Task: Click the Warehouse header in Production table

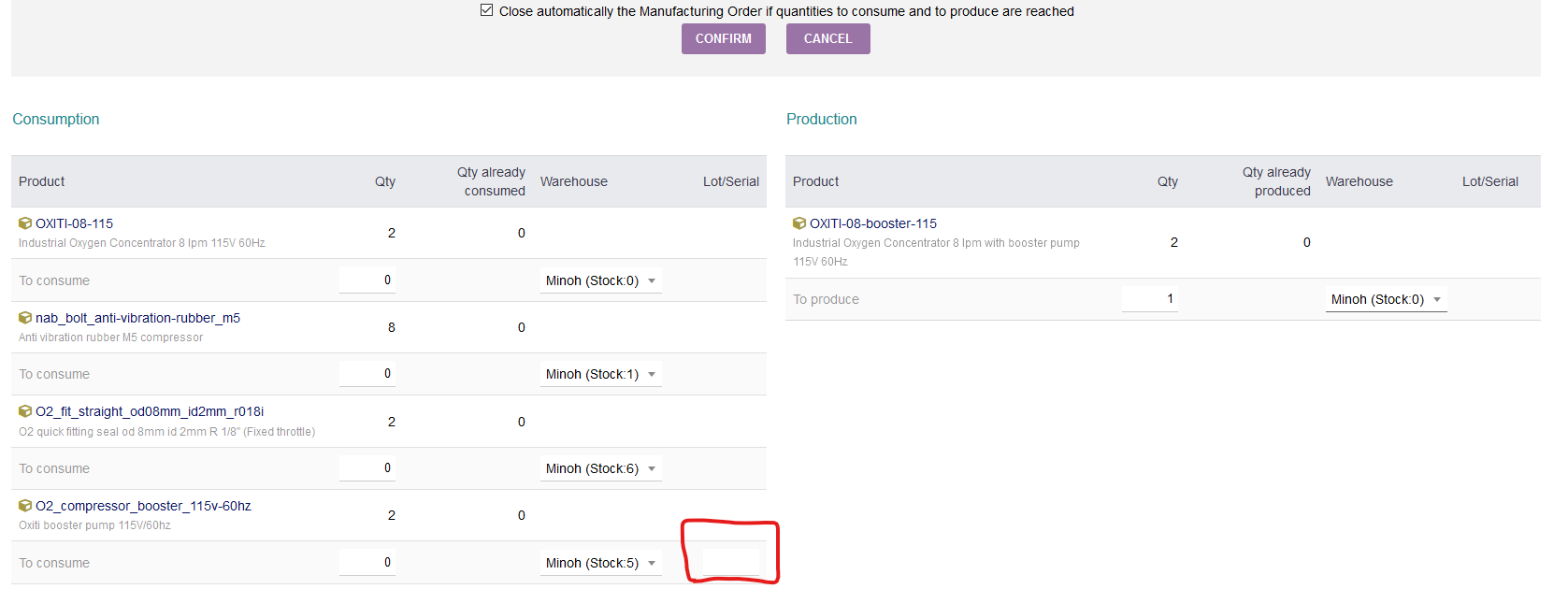Action: (1359, 181)
